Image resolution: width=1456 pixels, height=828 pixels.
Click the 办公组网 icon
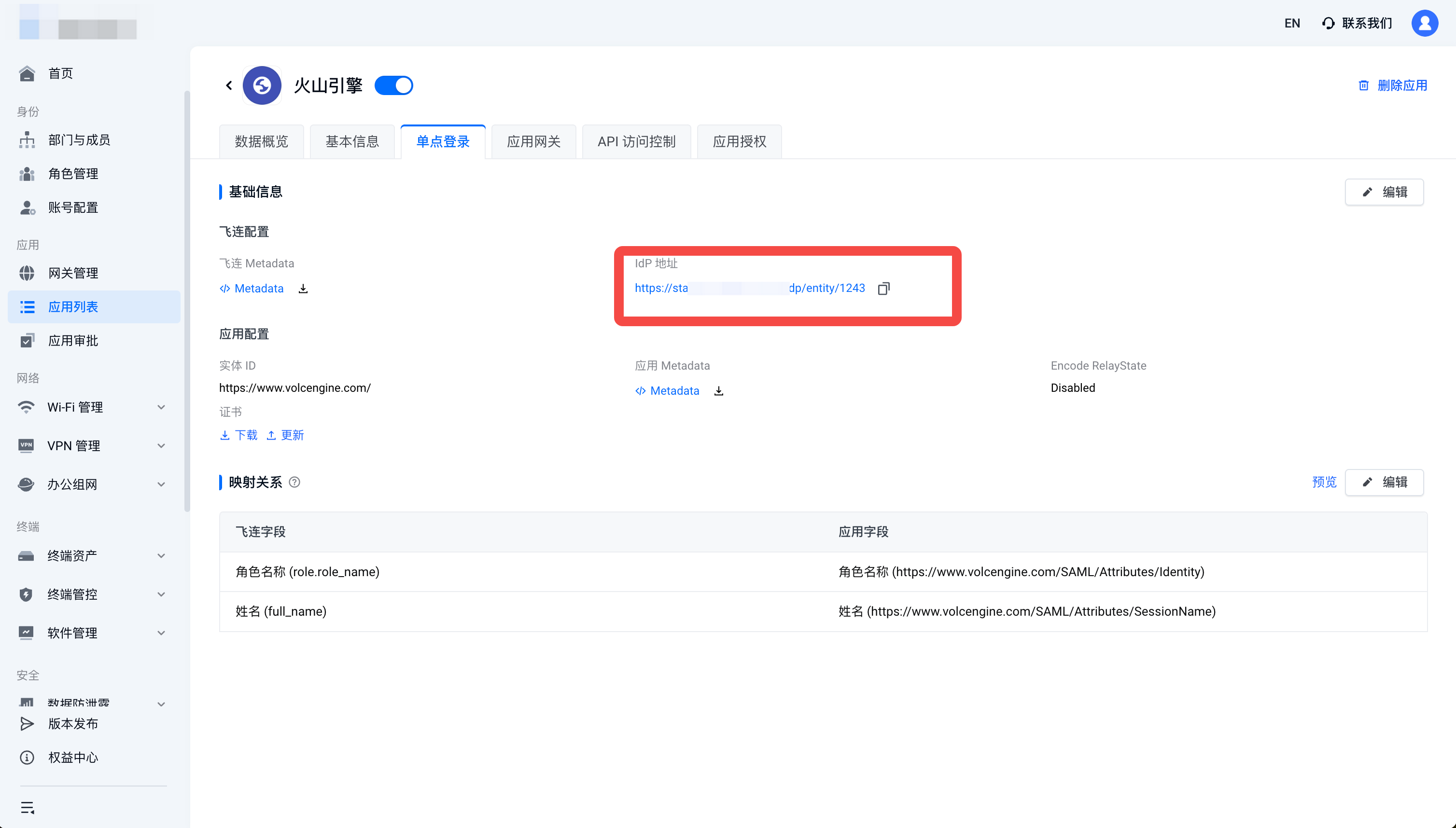click(x=26, y=484)
